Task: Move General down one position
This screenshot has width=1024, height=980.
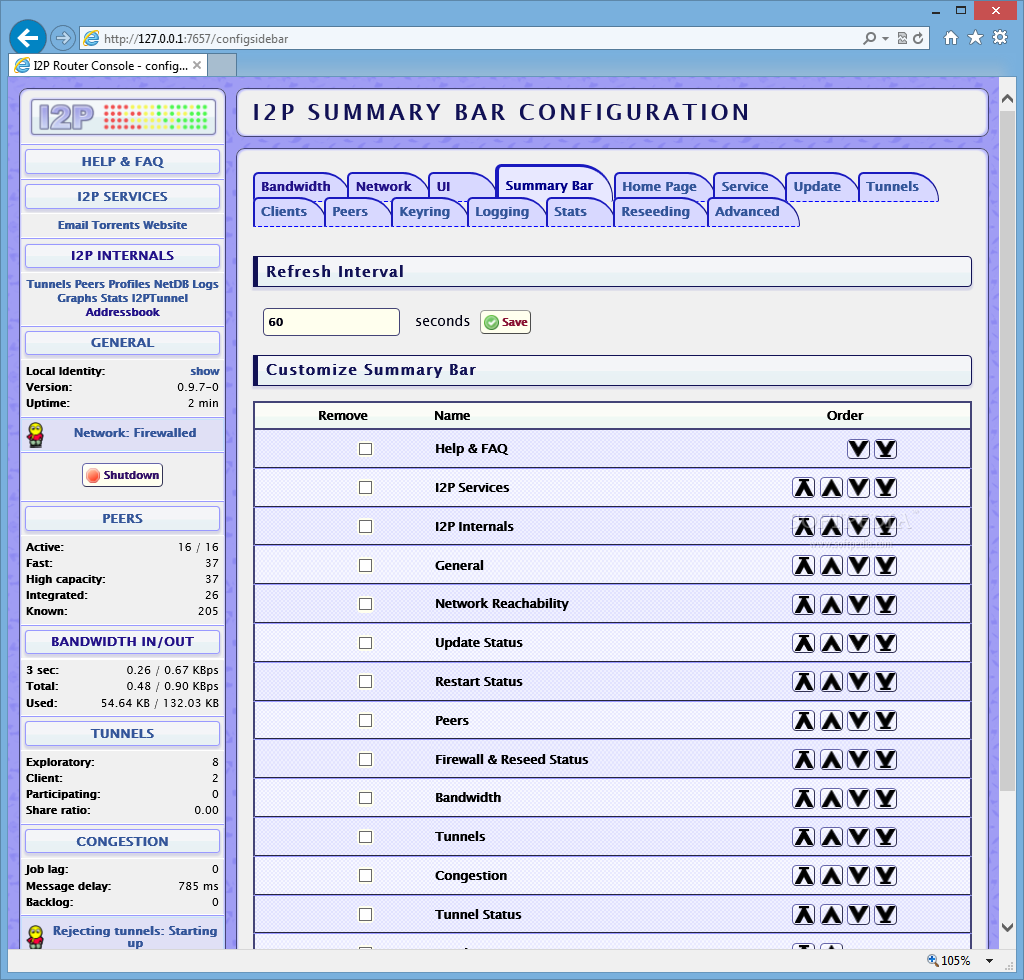Action: click(x=858, y=565)
